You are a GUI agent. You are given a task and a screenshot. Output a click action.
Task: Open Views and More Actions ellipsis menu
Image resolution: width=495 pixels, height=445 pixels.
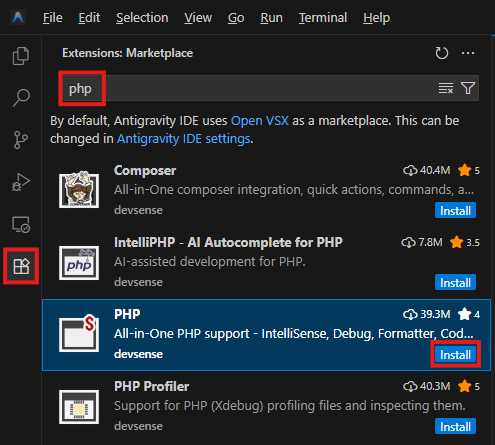(x=468, y=53)
